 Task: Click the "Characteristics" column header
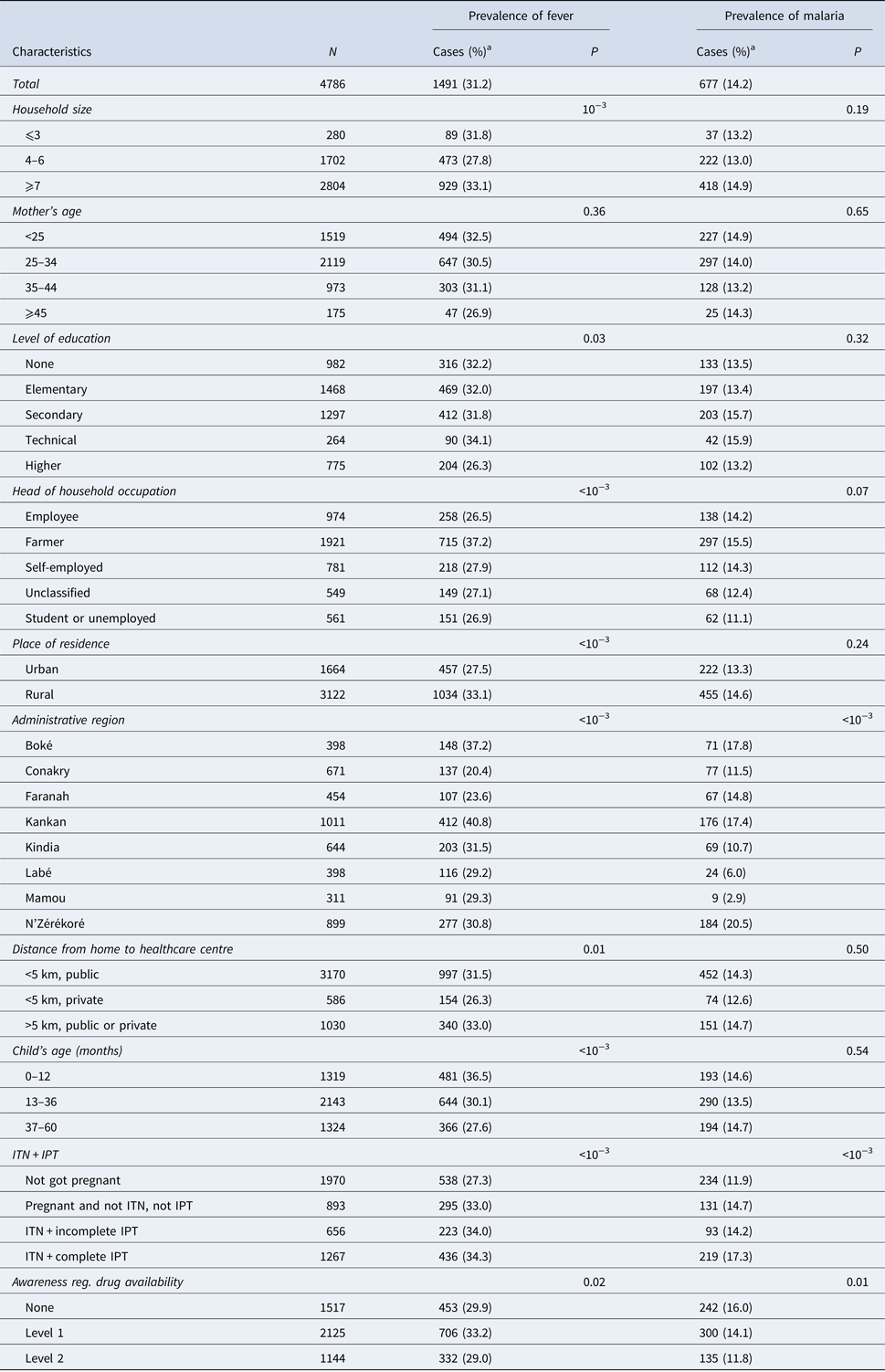click(x=52, y=52)
